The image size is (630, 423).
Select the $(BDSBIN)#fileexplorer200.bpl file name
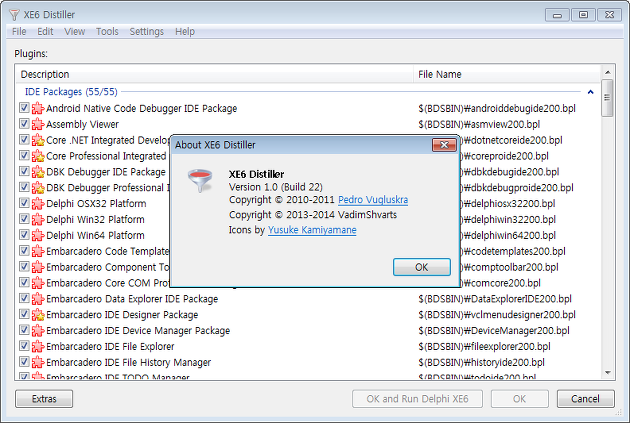484,347
